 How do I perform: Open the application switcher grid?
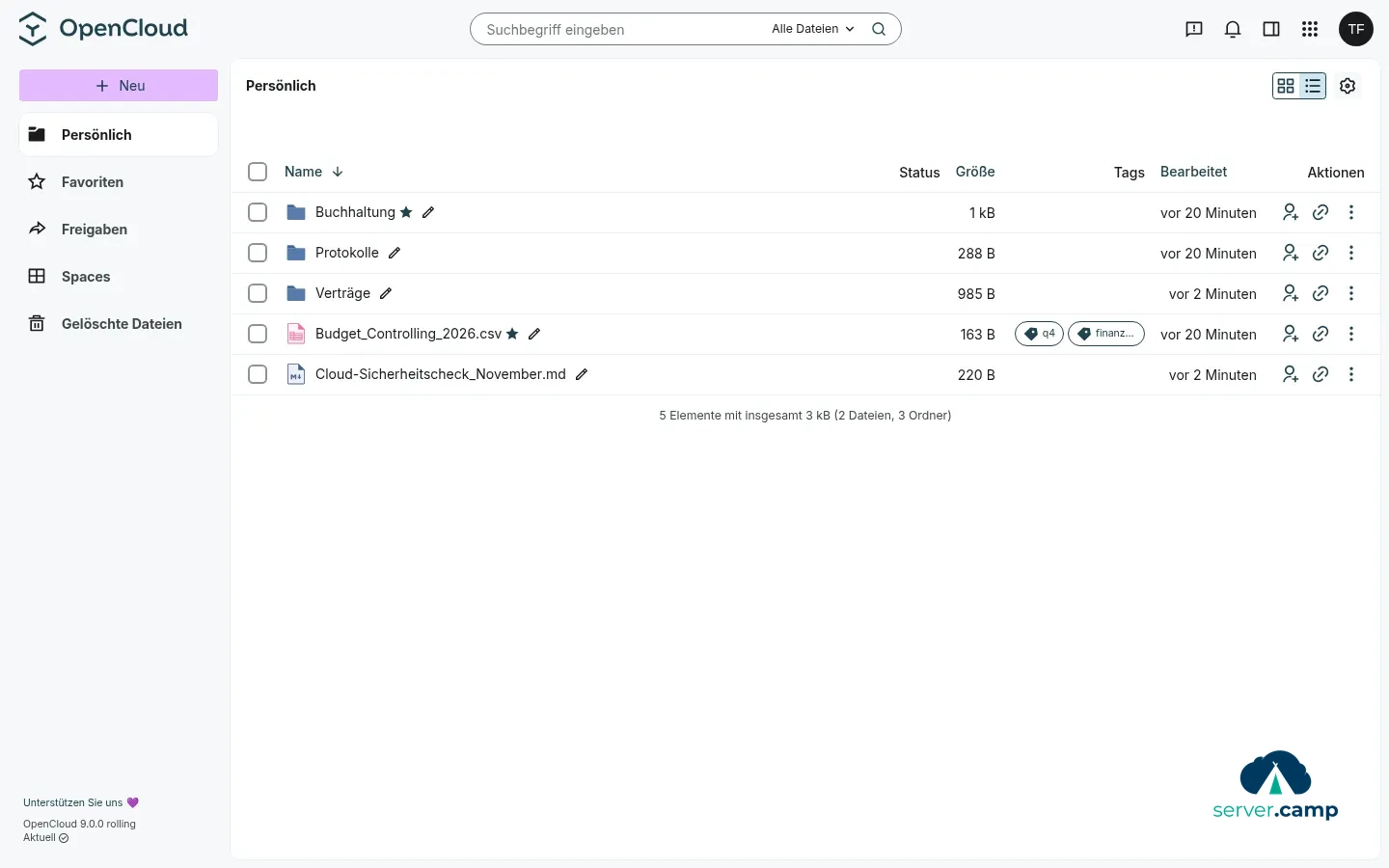(x=1310, y=29)
